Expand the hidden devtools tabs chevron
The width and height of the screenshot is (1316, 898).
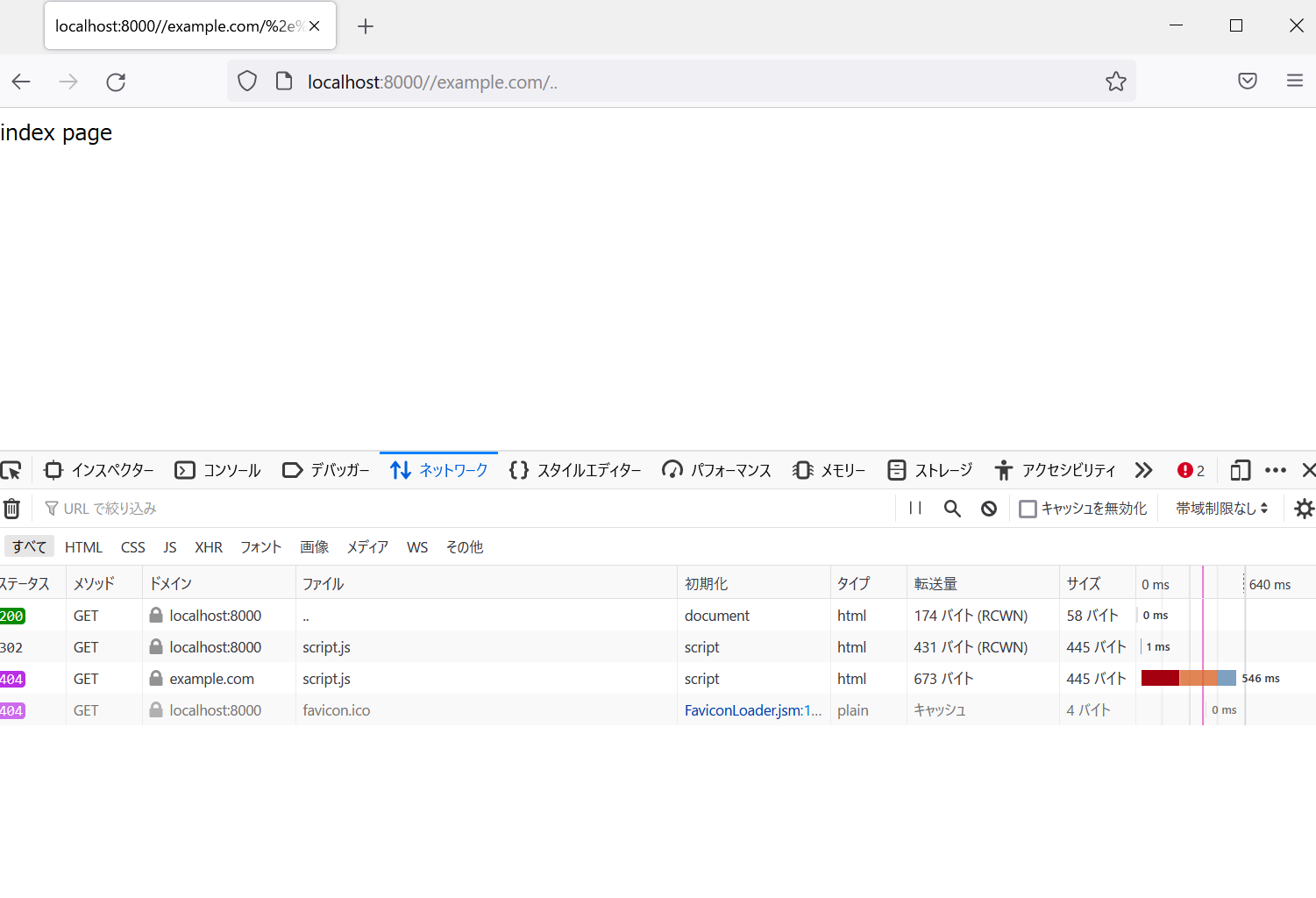pos(1143,471)
